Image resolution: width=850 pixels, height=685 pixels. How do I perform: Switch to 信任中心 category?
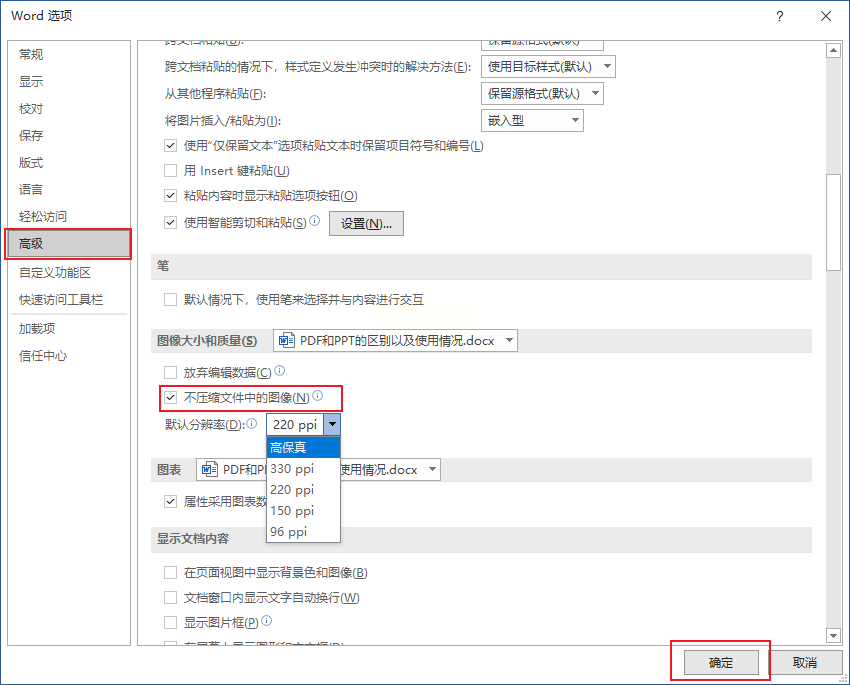[69, 356]
